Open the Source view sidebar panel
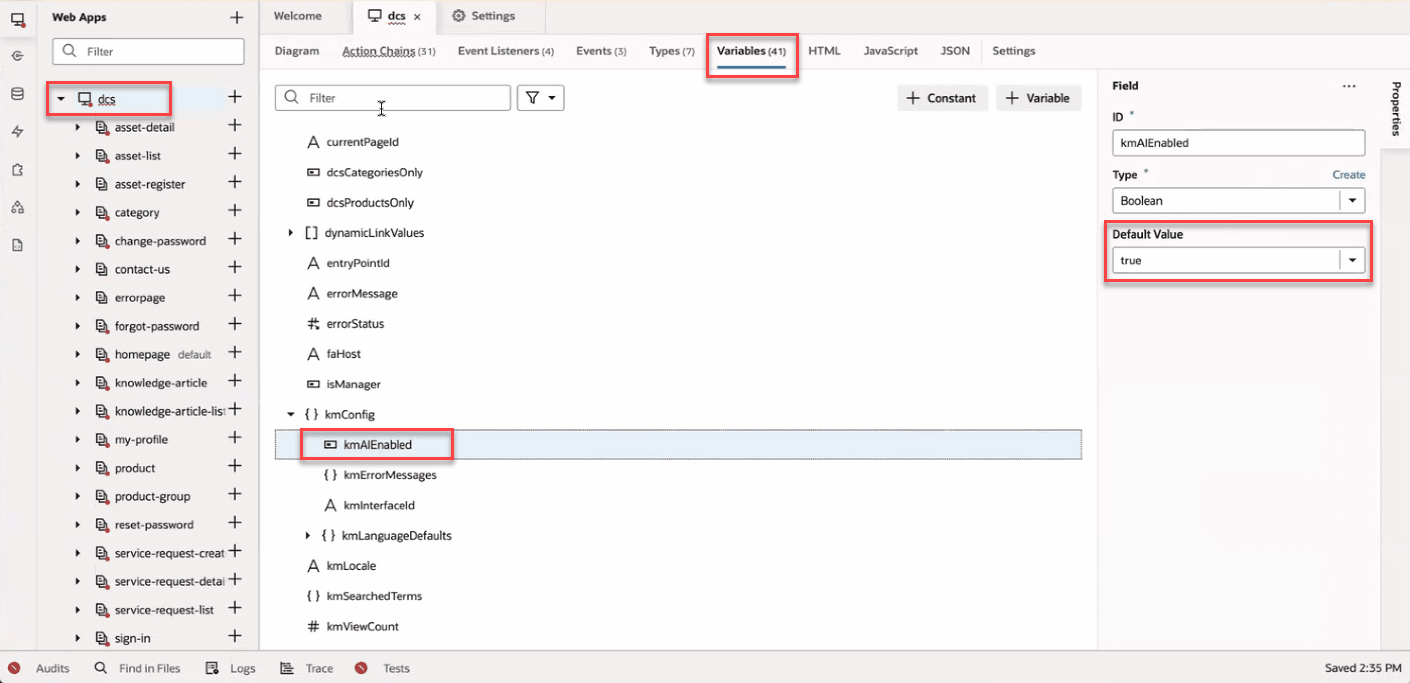This screenshot has width=1410, height=683. click(x=16, y=244)
